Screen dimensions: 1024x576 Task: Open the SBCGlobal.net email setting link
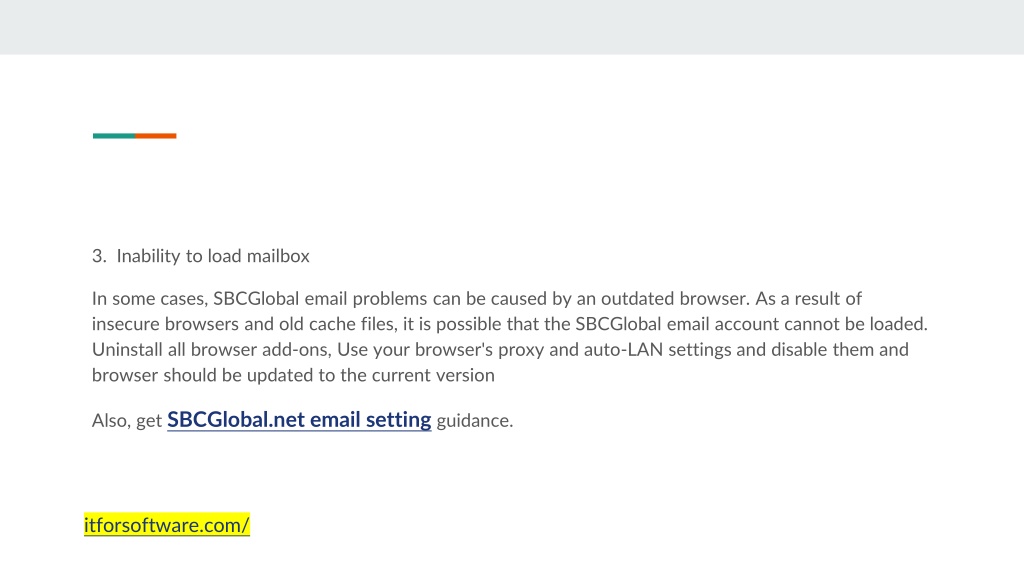point(299,419)
